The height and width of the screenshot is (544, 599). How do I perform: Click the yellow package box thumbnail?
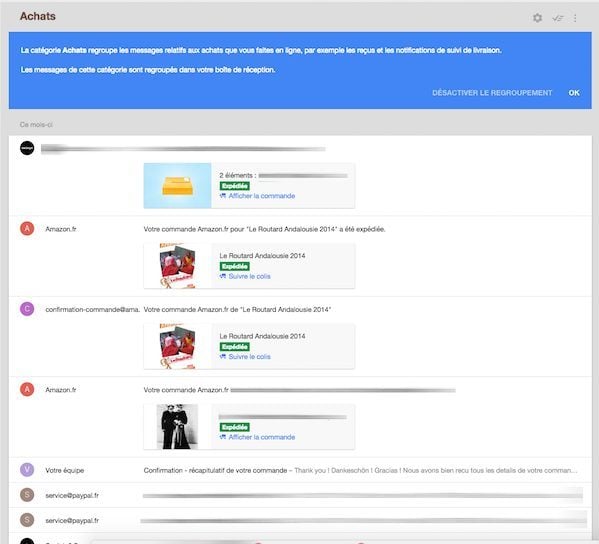click(177, 186)
